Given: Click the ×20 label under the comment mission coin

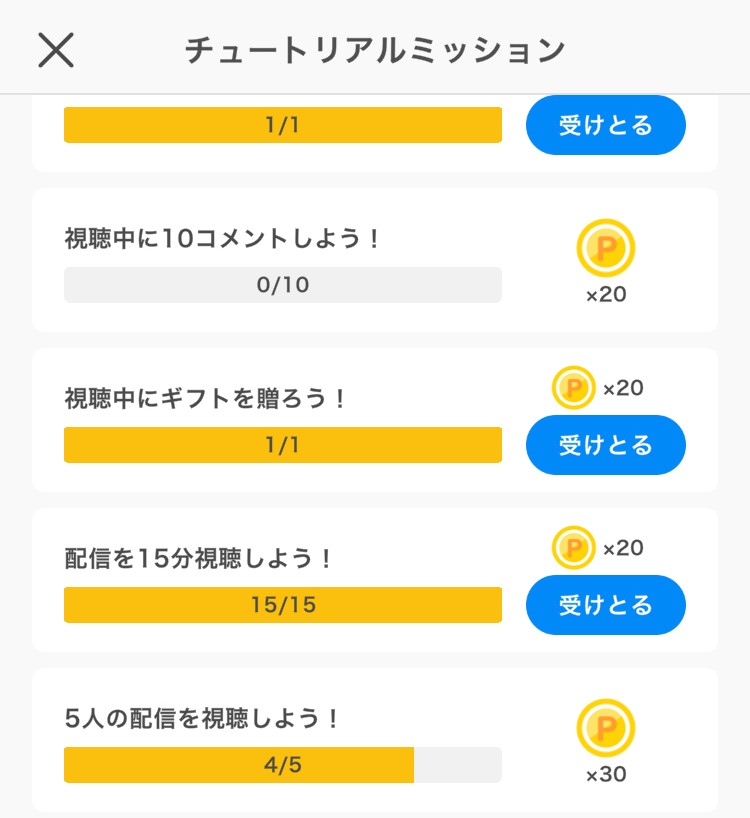Looking at the screenshot, I should 606,295.
